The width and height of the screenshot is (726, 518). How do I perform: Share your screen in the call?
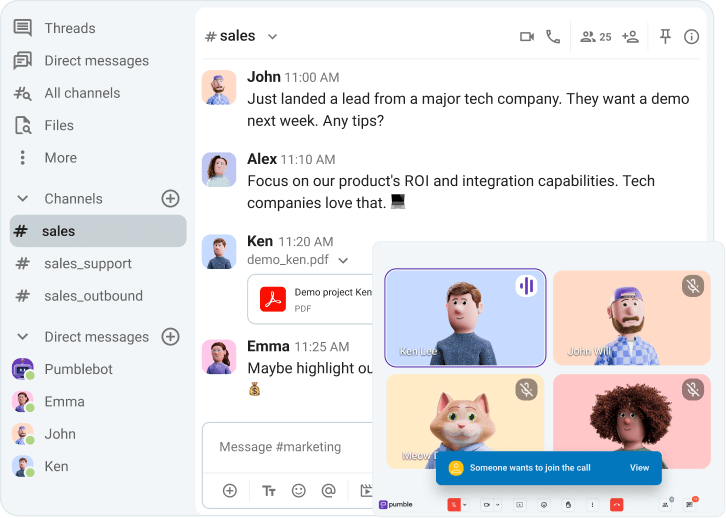[x=519, y=505]
